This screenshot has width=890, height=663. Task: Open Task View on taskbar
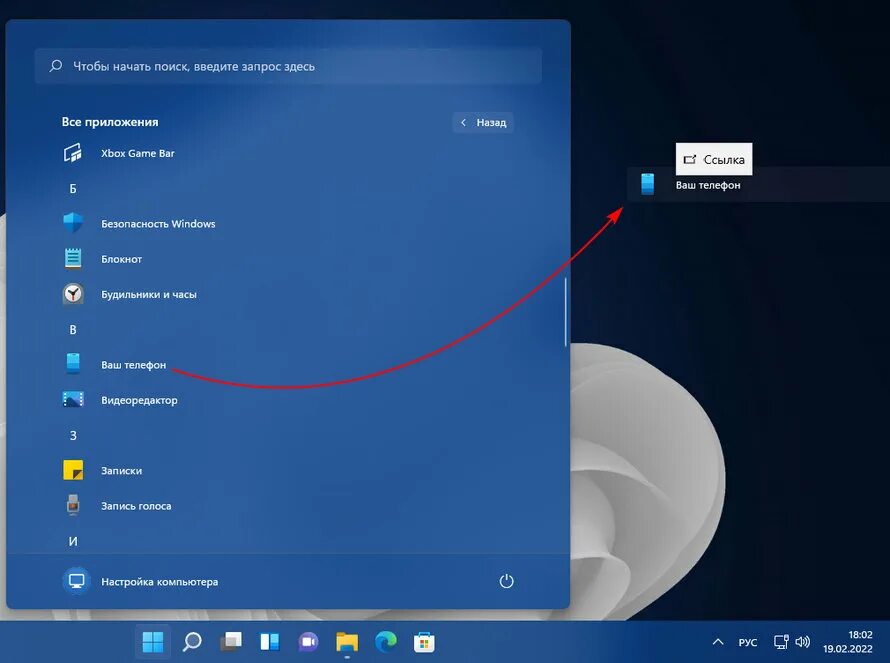pos(231,642)
